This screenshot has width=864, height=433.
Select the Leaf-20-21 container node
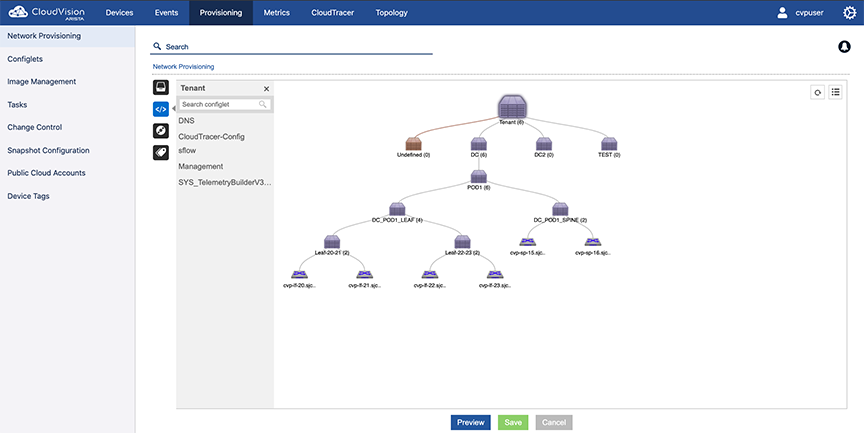[x=332, y=242]
